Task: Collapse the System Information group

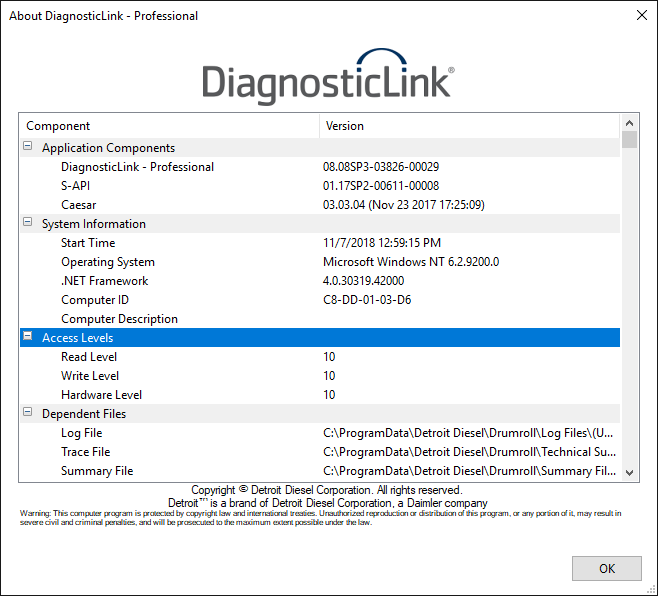Action: coord(27,222)
